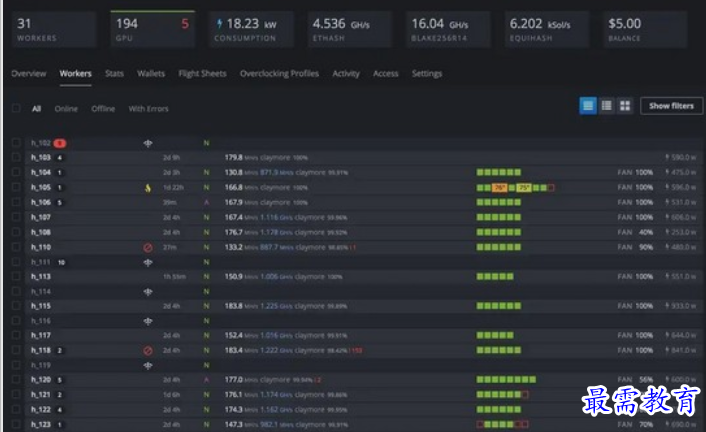The image size is (706, 432).
Task: Tick checkbox for worker h_102
Action: (16, 143)
